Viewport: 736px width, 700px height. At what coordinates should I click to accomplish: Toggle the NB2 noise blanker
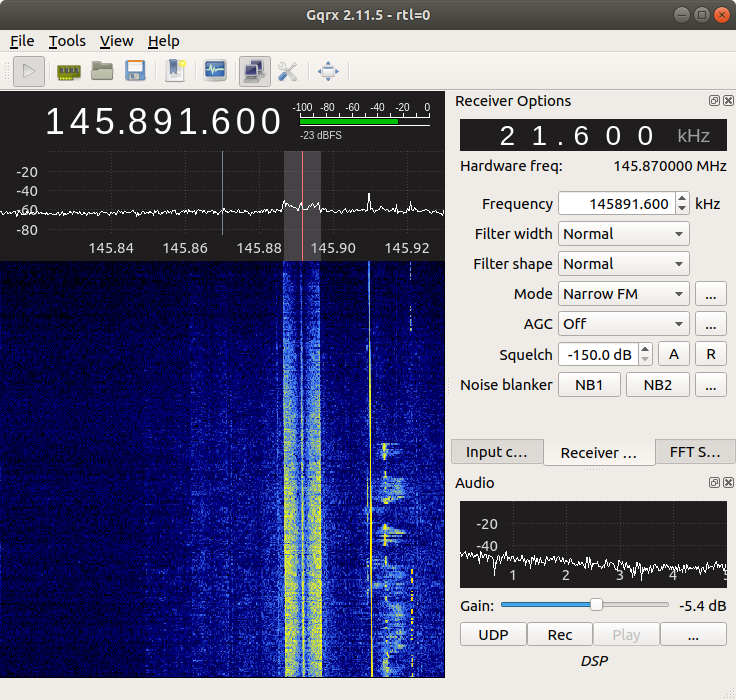click(x=658, y=385)
